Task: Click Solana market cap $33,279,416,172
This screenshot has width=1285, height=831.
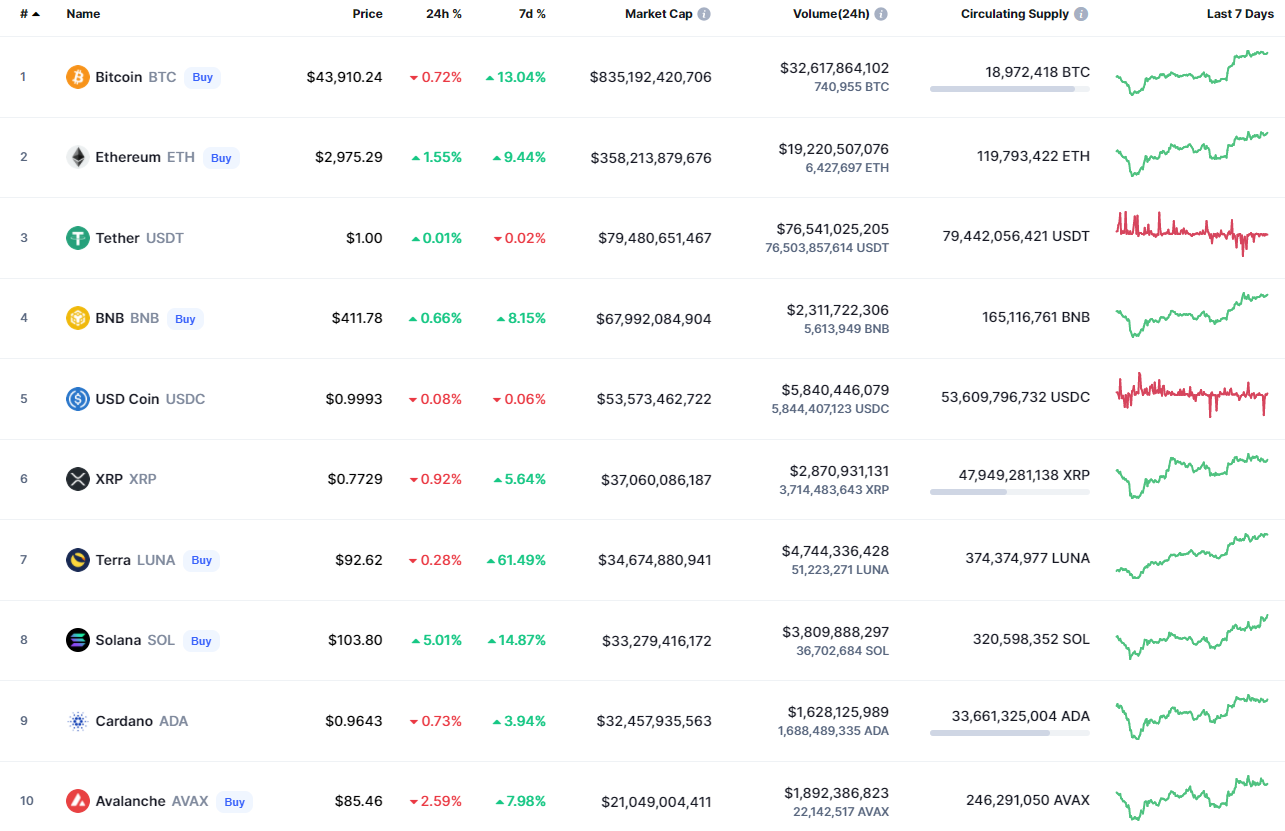Action: click(x=657, y=640)
